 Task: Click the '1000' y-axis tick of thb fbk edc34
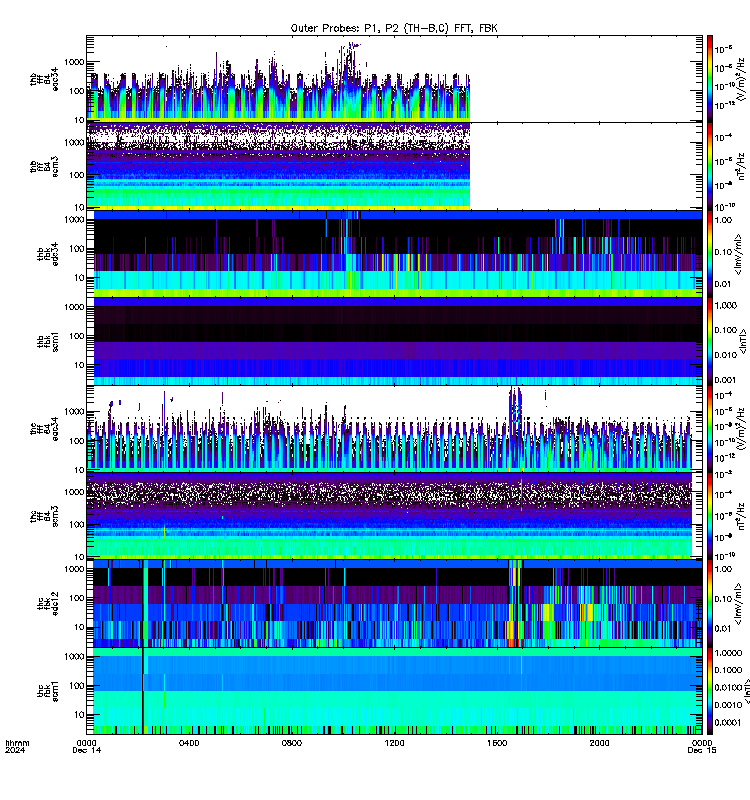(x=74, y=220)
